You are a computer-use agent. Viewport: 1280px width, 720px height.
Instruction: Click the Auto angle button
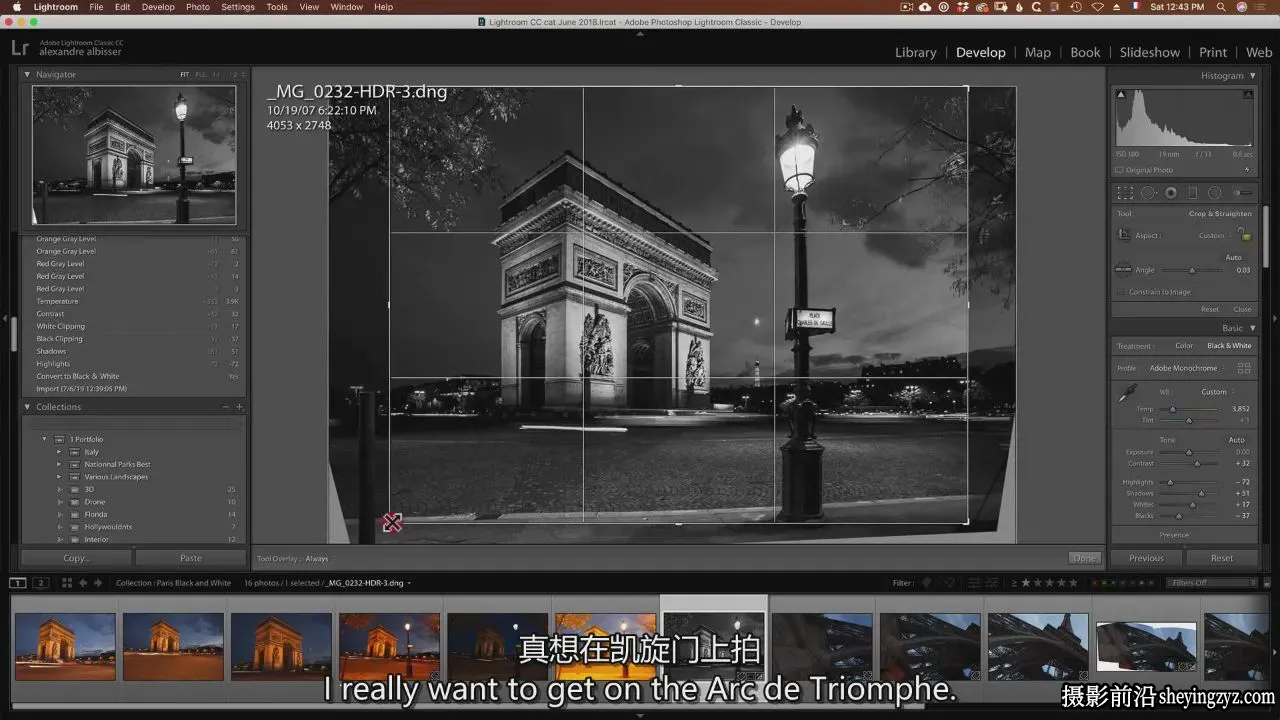(1233, 258)
